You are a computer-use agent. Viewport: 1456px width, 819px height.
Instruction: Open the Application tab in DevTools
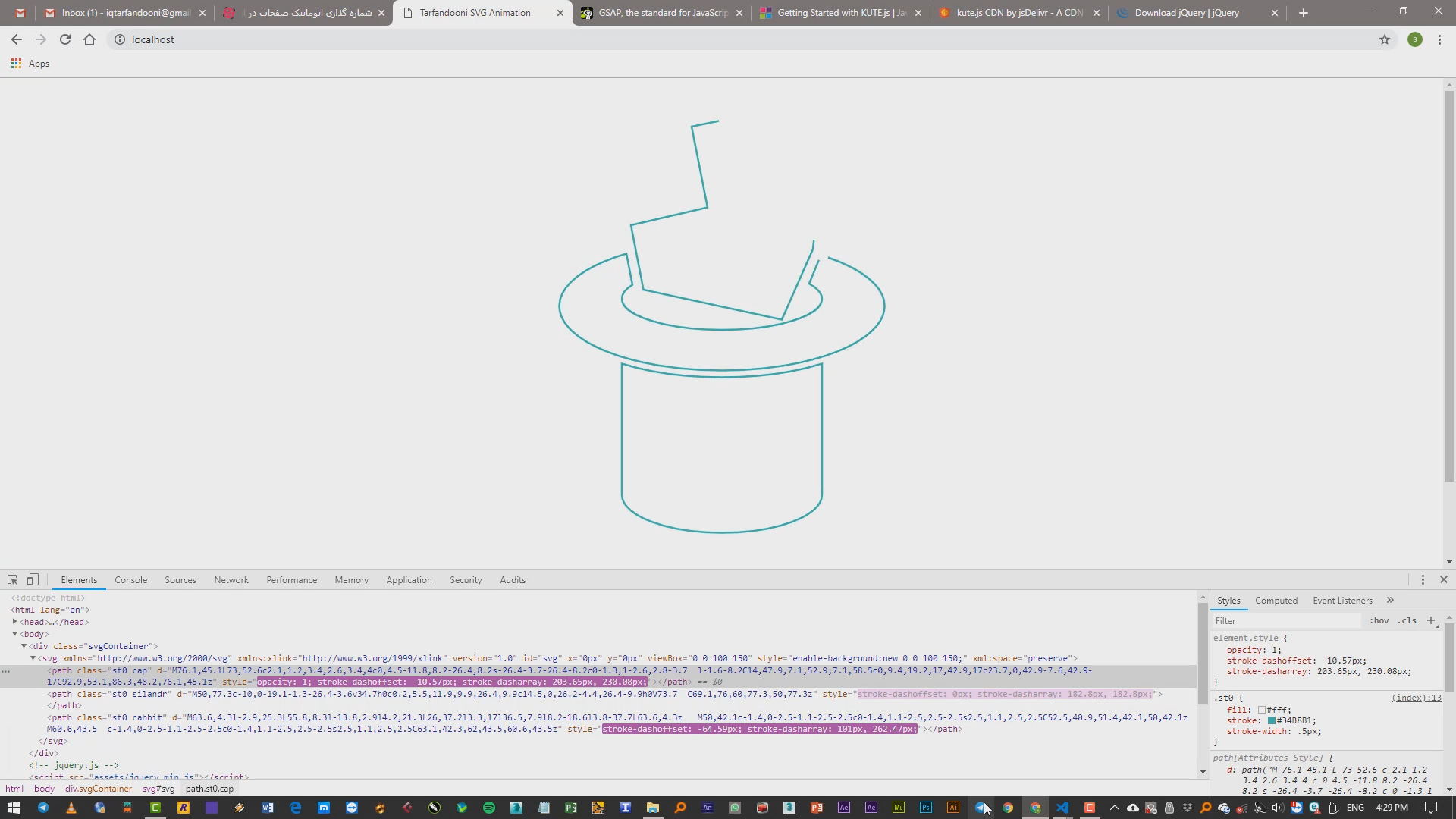click(409, 580)
